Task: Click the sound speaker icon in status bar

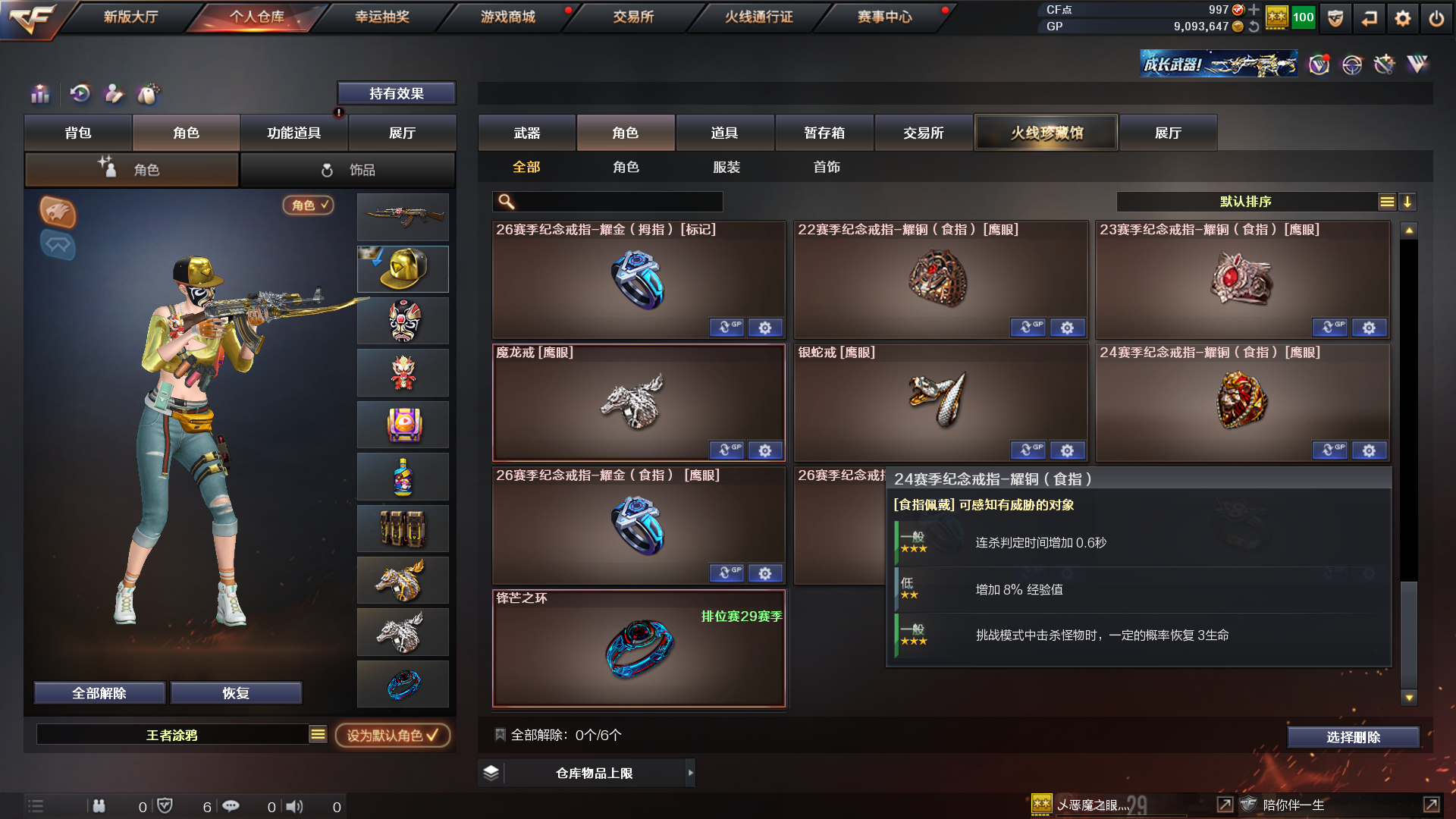Action: pyautogui.click(x=294, y=806)
